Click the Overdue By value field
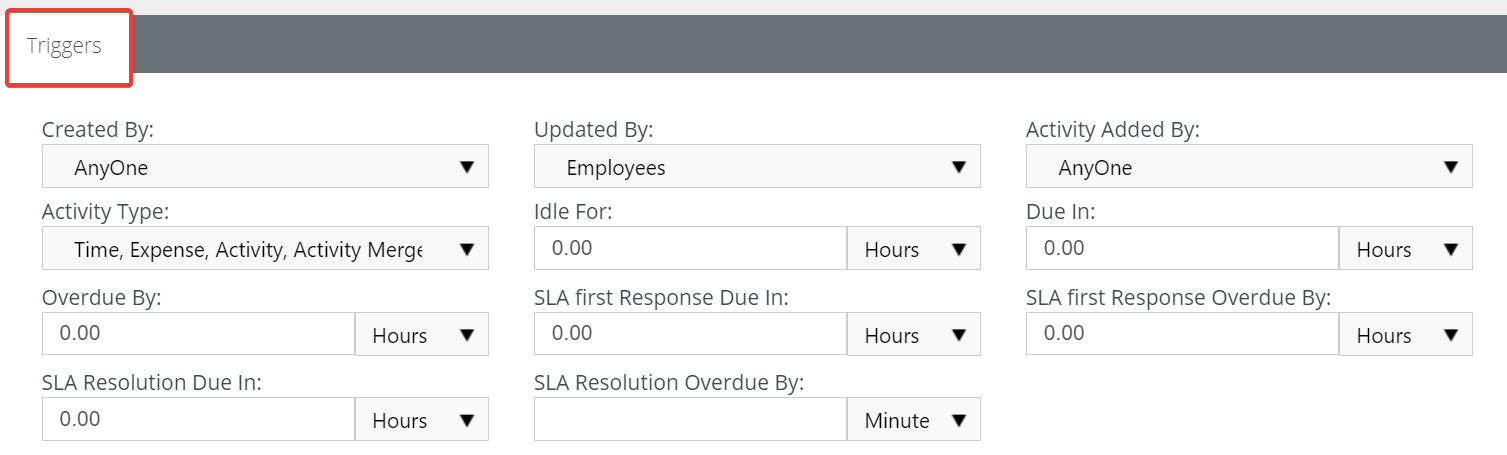This screenshot has width=1507, height=455. [x=198, y=334]
